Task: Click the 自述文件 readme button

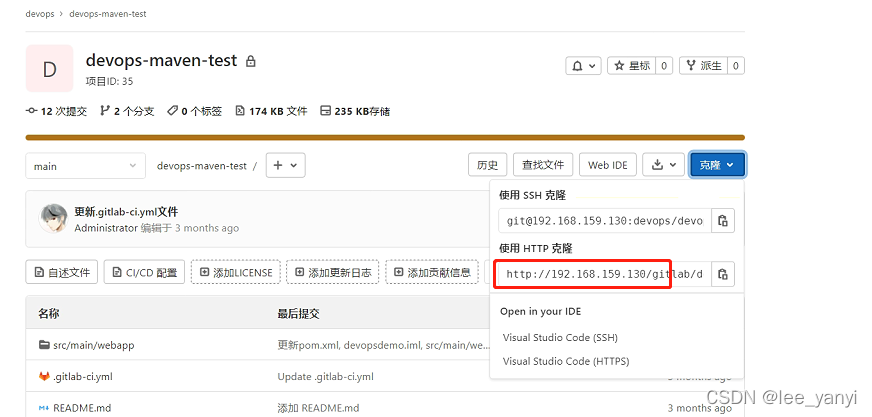Action: (x=62, y=272)
